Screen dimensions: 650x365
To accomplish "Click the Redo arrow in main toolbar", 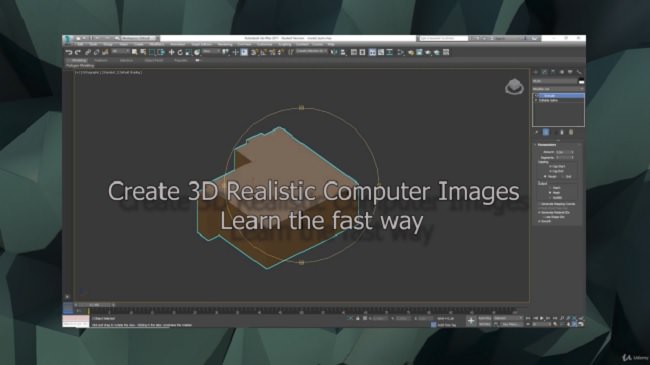I will [78, 52].
